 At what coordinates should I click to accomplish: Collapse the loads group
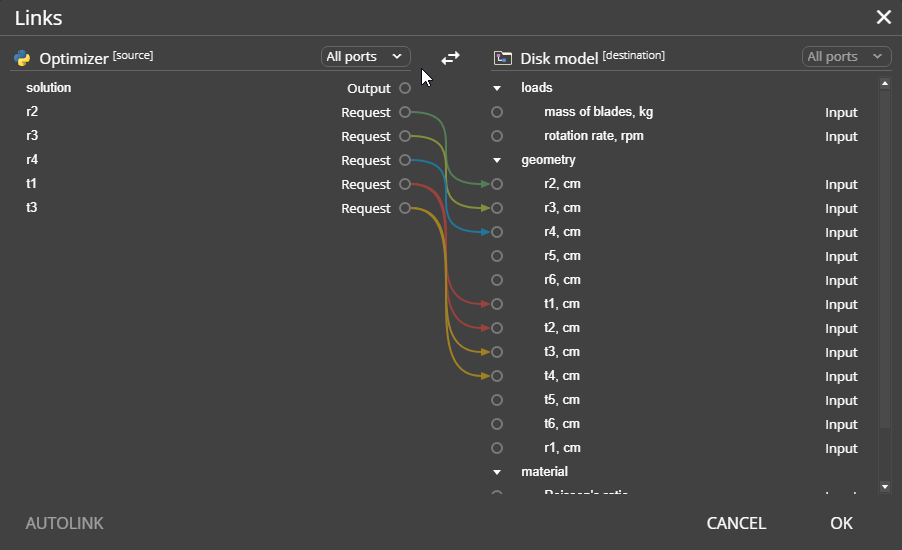coord(497,88)
